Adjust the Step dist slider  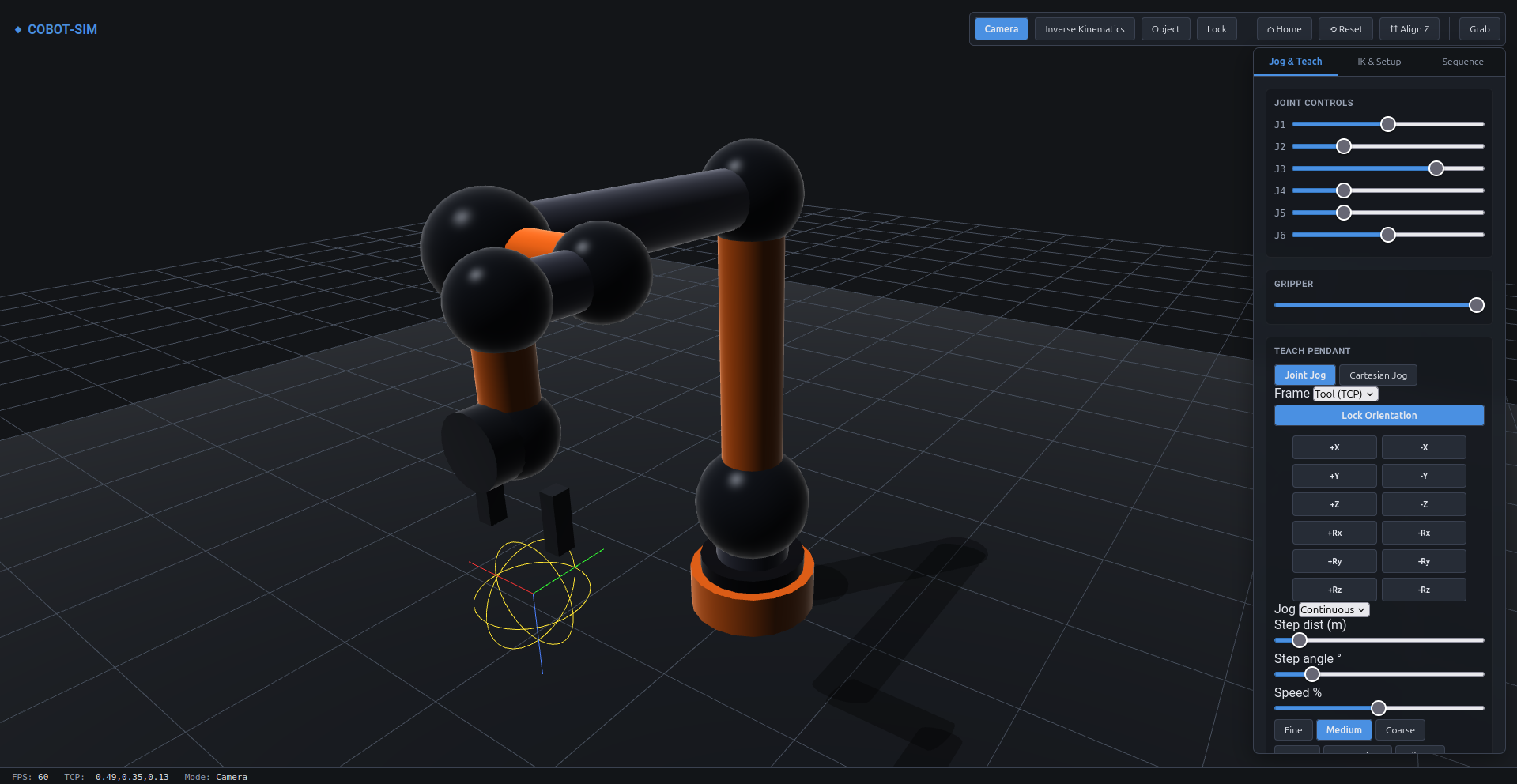(1379, 640)
